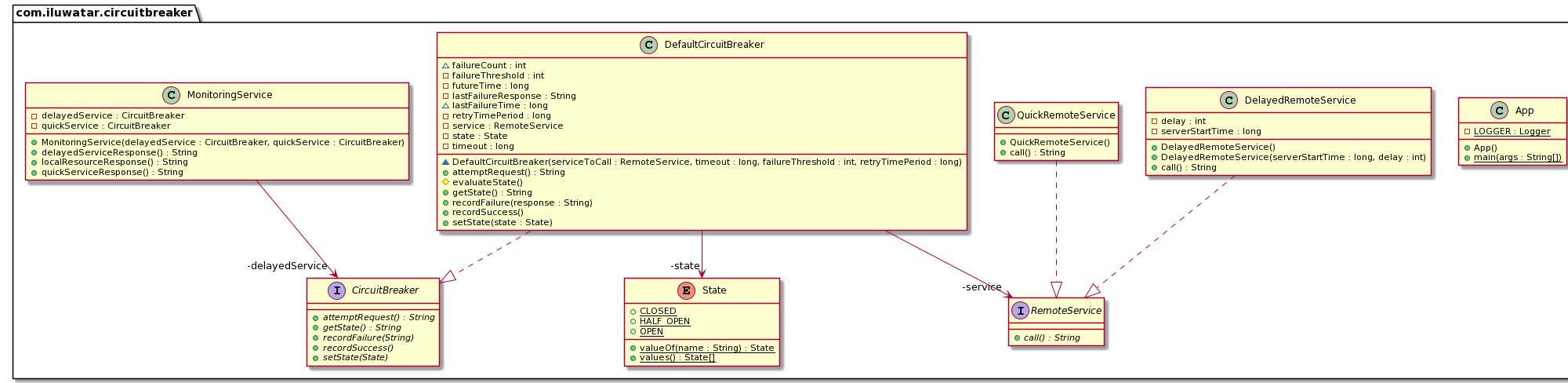Click the -state association label

pyautogui.click(x=684, y=266)
